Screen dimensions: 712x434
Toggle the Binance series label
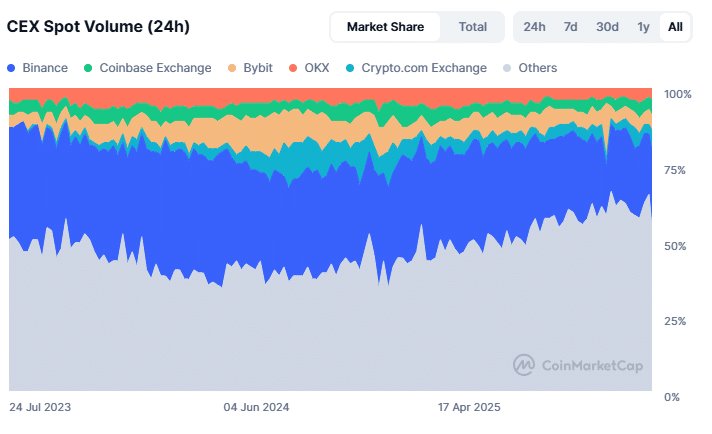pos(45,68)
